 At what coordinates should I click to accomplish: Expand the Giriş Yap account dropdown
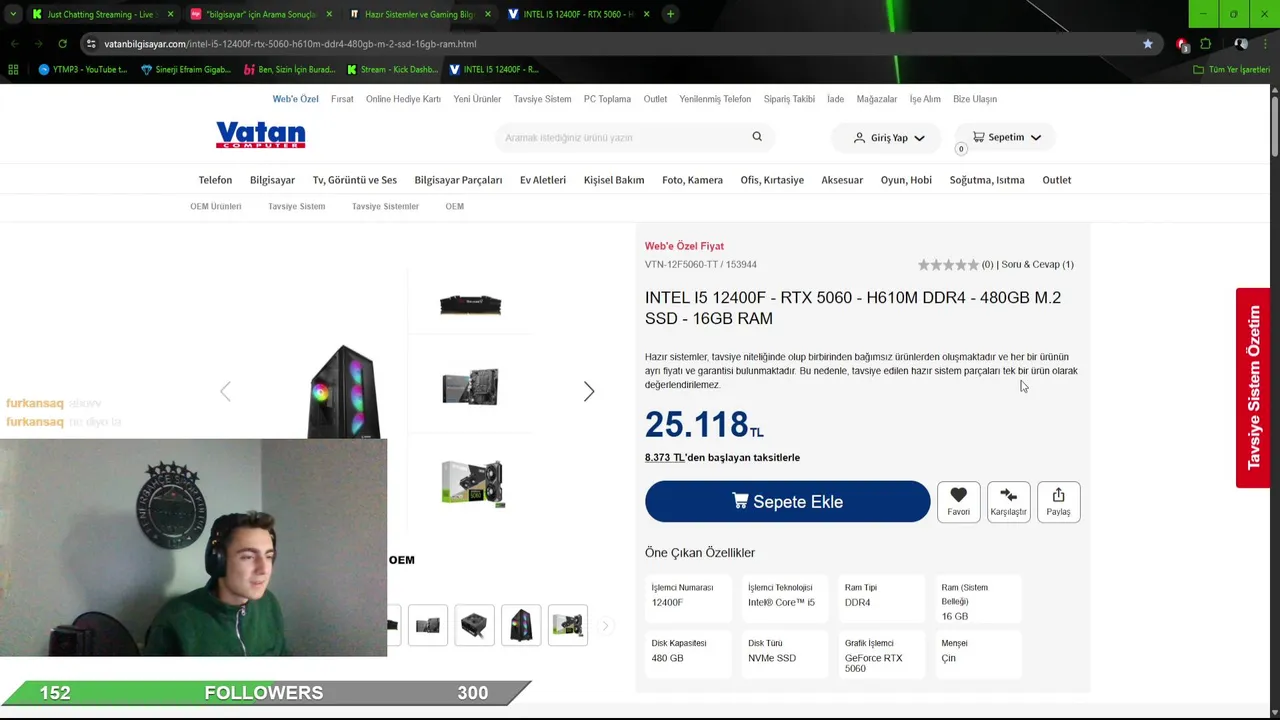[888, 137]
